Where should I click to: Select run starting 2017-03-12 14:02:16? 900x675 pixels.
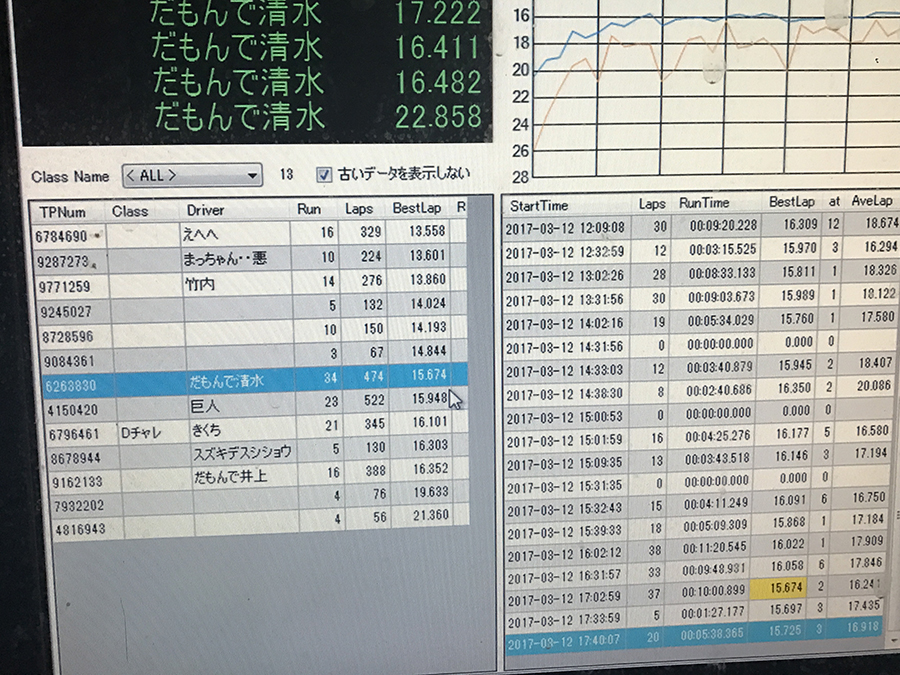click(x=701, y=320)
